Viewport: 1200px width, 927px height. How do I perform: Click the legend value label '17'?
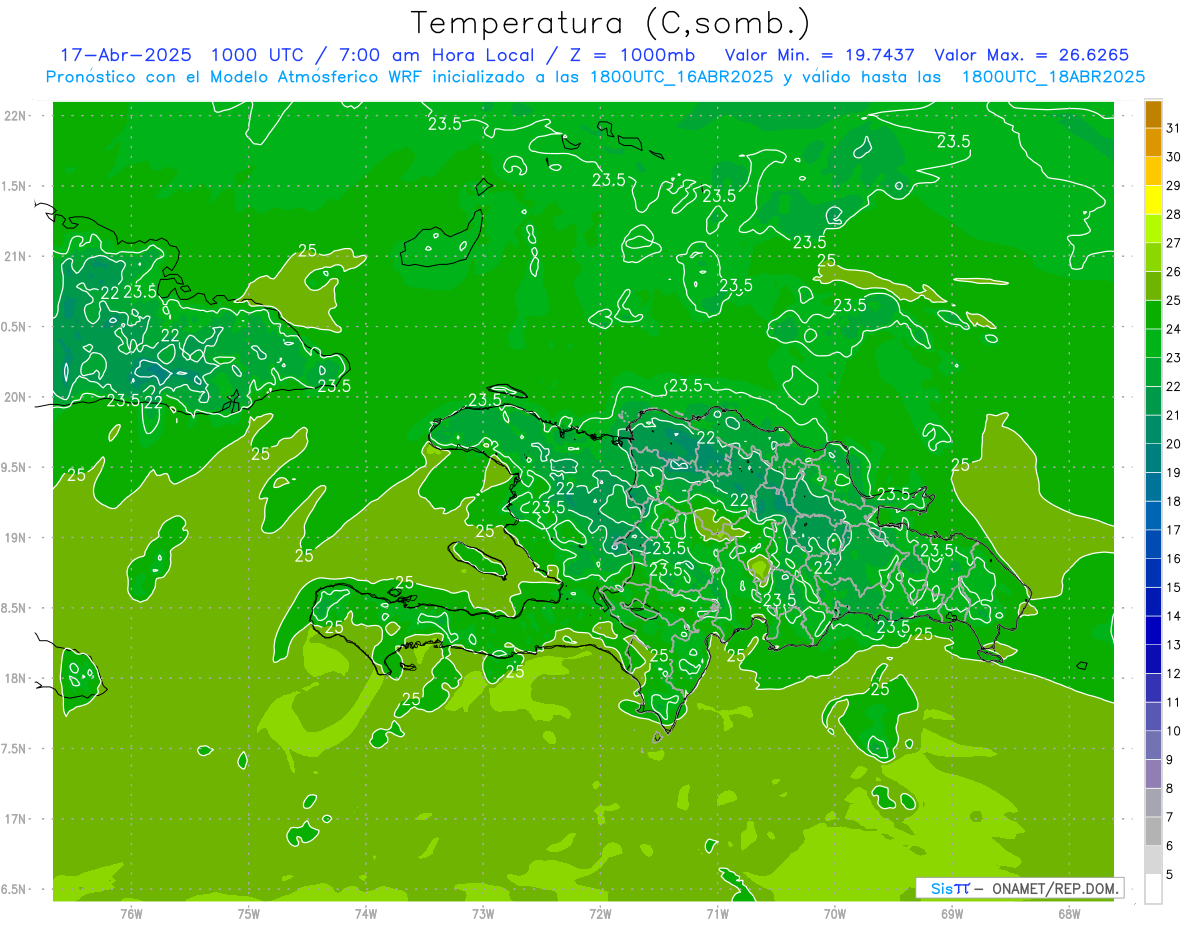pos(1174,530)
